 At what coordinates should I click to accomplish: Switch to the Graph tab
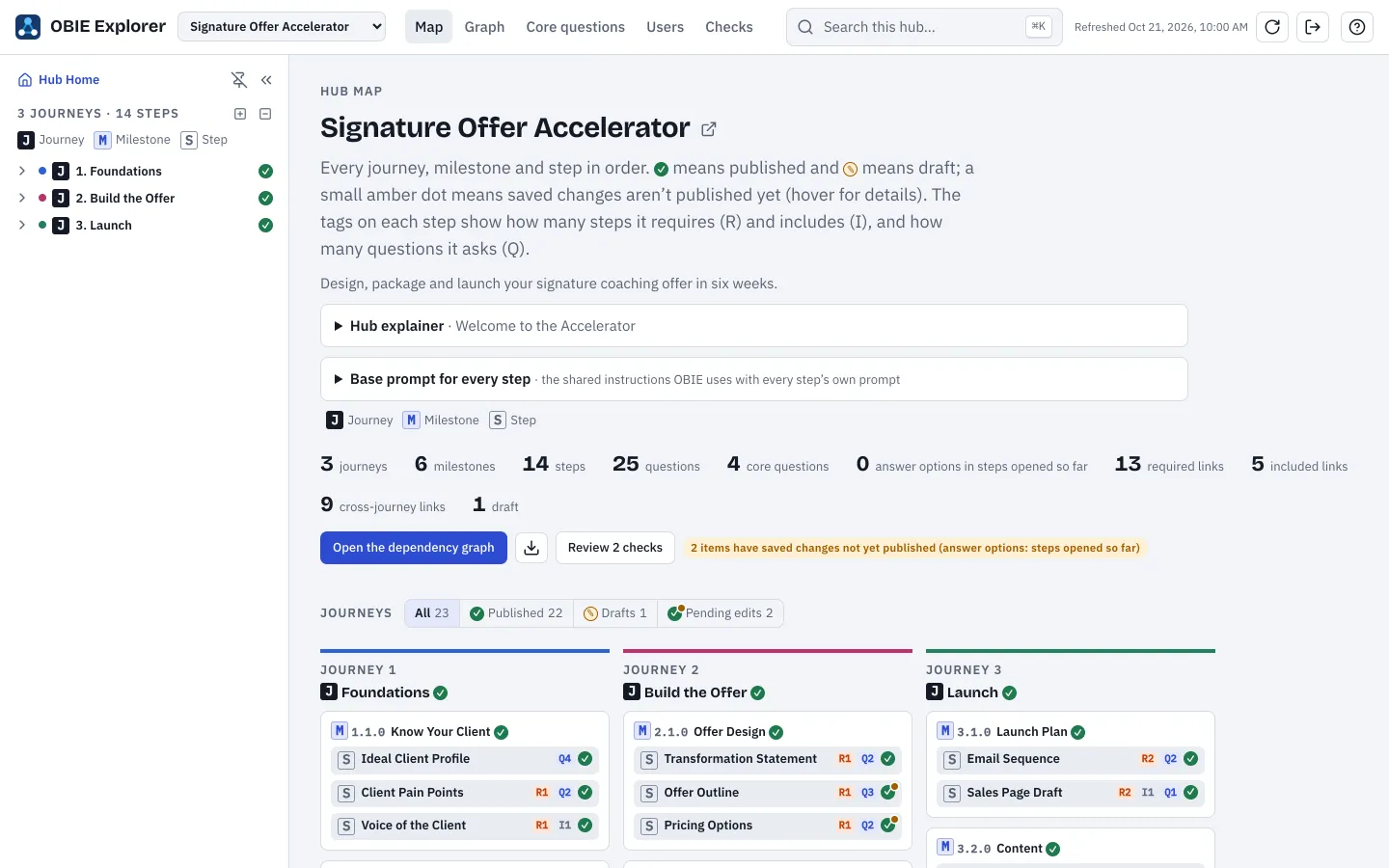484,27
